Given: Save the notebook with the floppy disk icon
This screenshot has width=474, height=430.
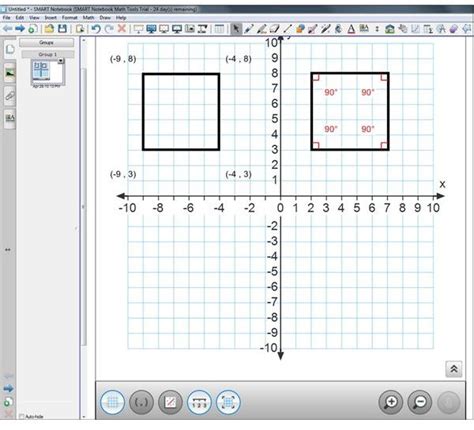Looking at the screenshot, I should 62,29.
